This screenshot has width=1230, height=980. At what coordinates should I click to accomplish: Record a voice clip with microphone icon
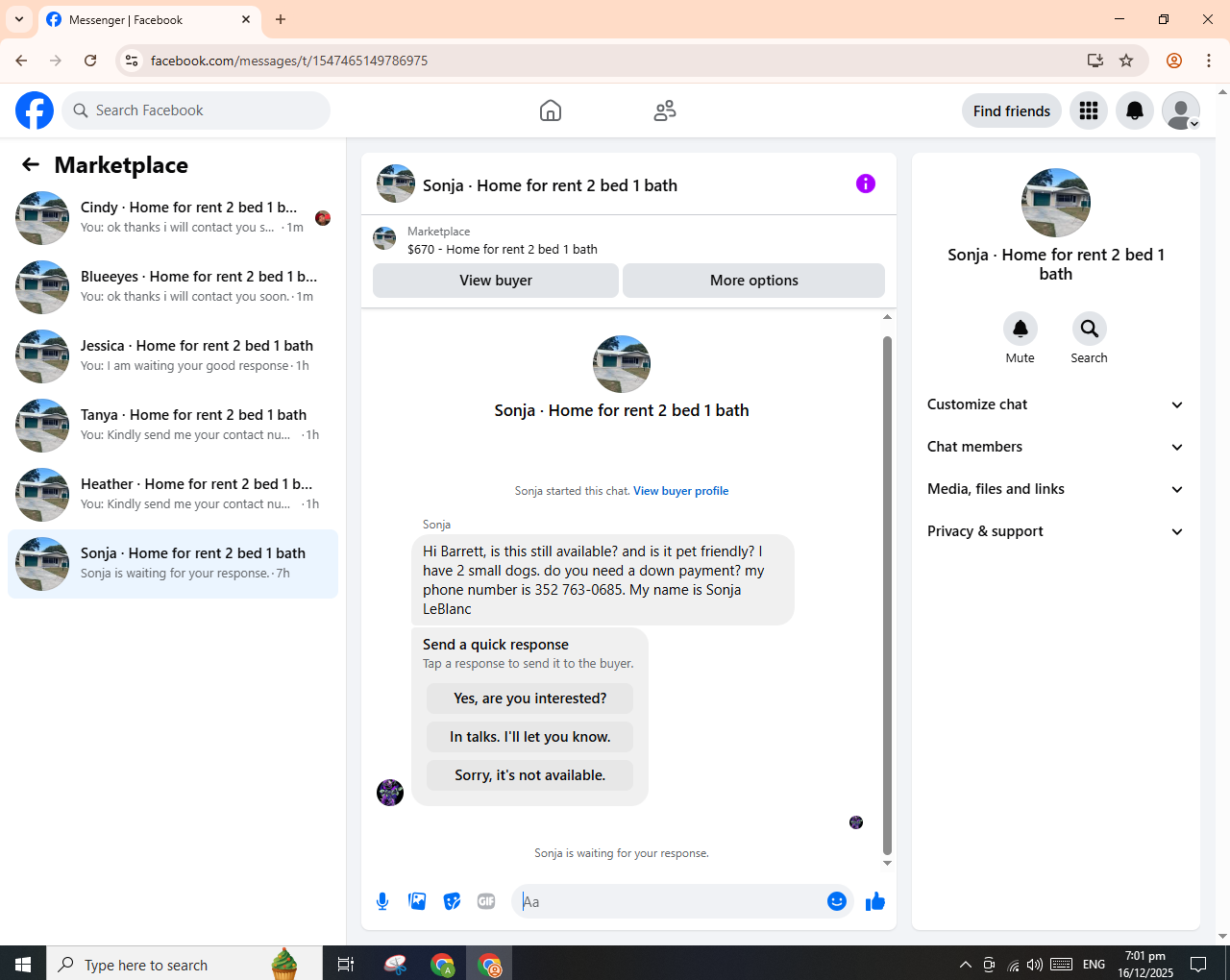382,901
